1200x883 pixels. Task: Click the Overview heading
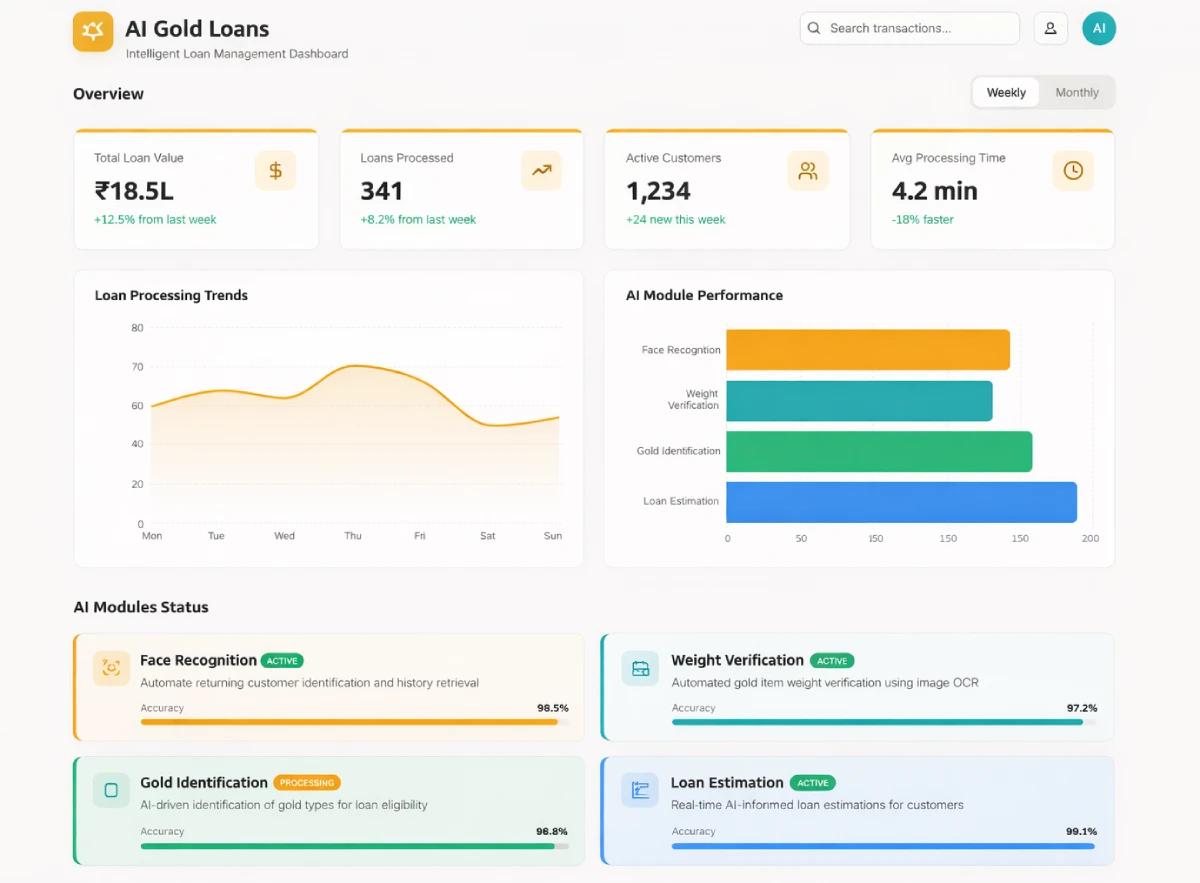coord(108,94)
